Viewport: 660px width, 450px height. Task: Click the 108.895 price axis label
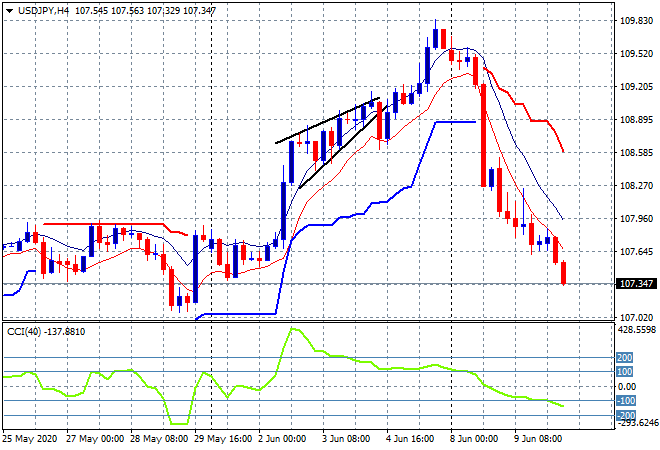pos(636,120)
